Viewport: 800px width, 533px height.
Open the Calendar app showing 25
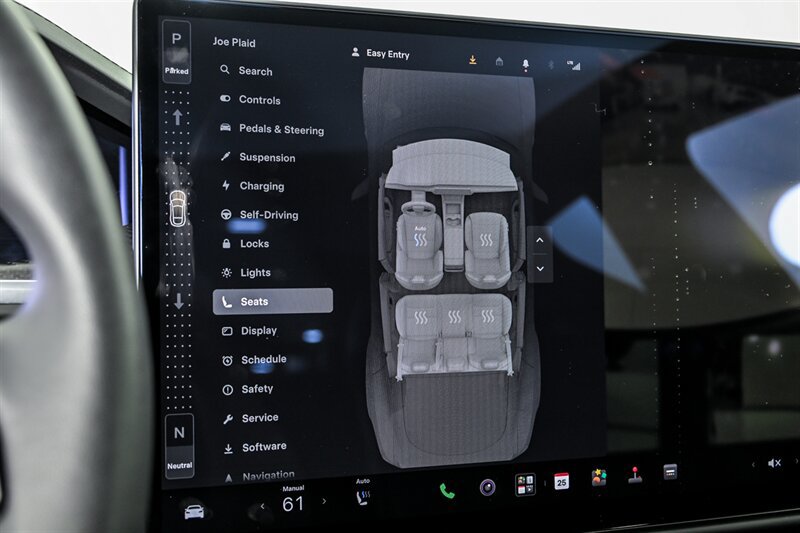[x=562, y=481]
